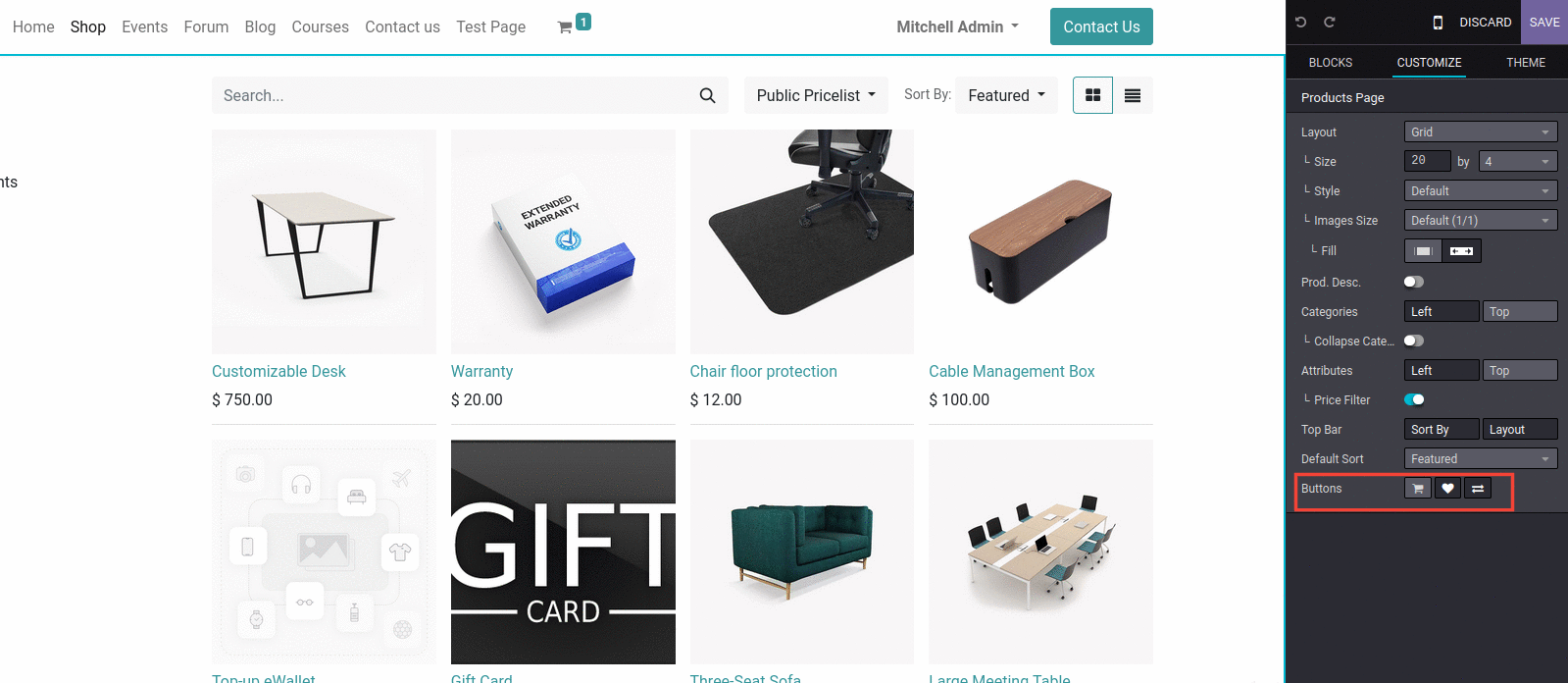Screen dimensions: 1568x683
Task: Click the search magnifier icon
Action: pos(707,95)
